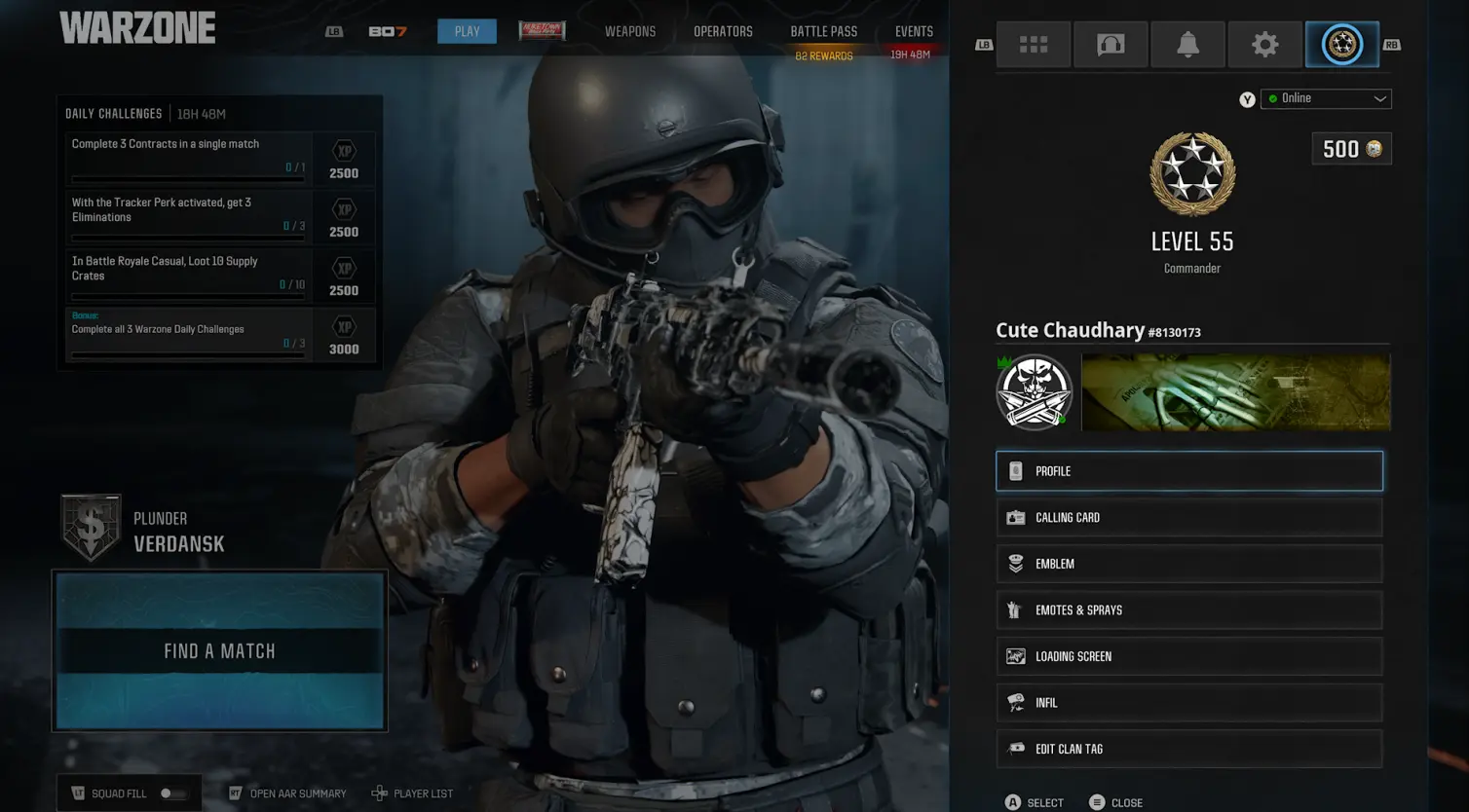Open the INFIL option

coord(1188,703)
